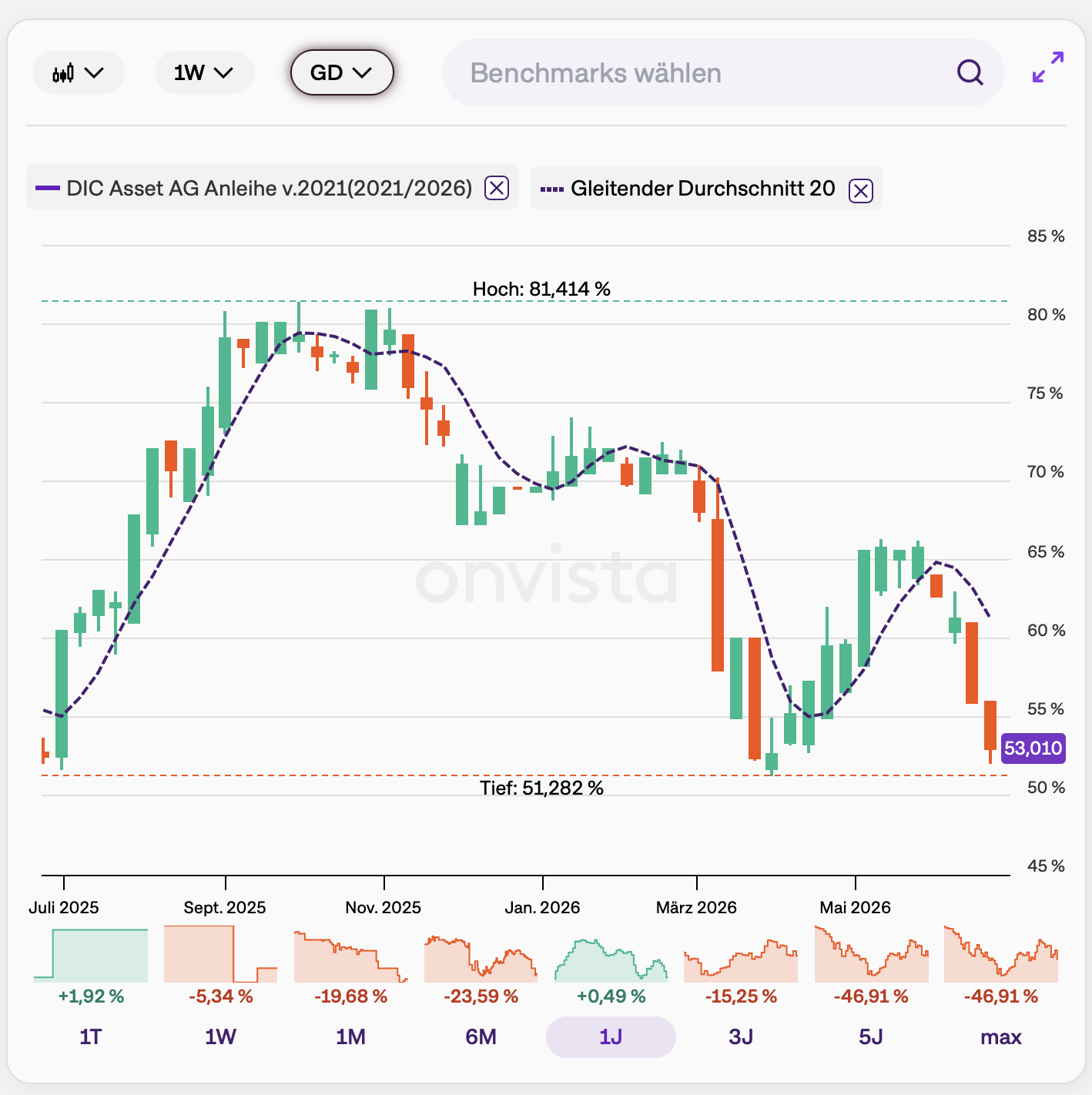Image resolution: width=1092 pixels, height=1095 pixels.
Task: Click the -5,34 % performance value
Action: coord(221,996)
